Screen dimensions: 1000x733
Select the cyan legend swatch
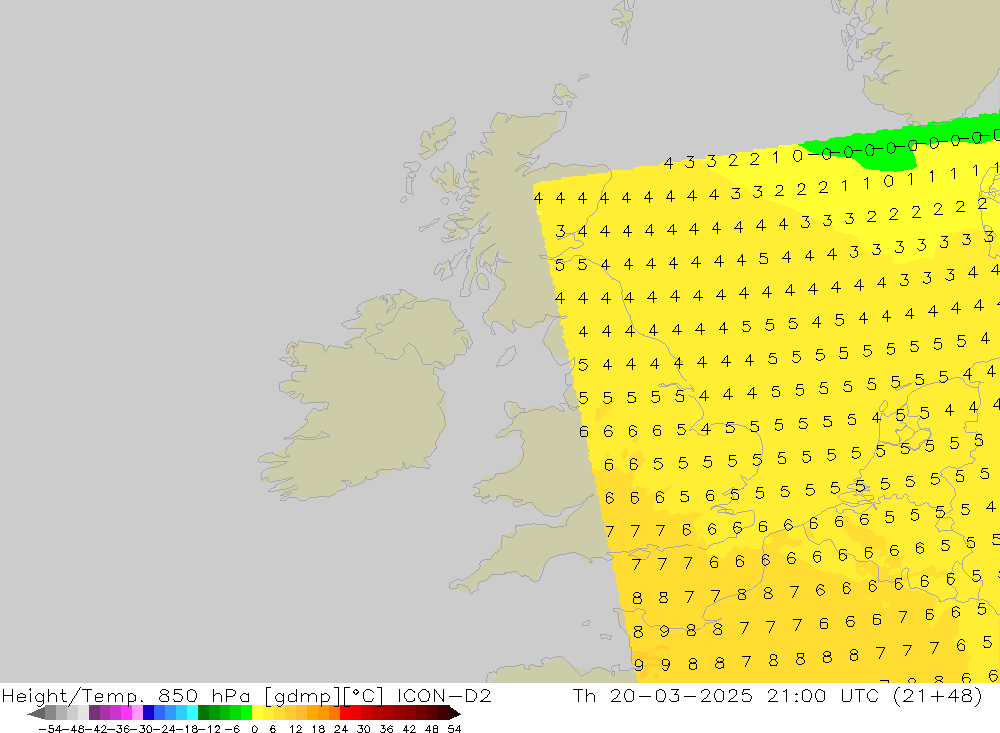(193, 713)
